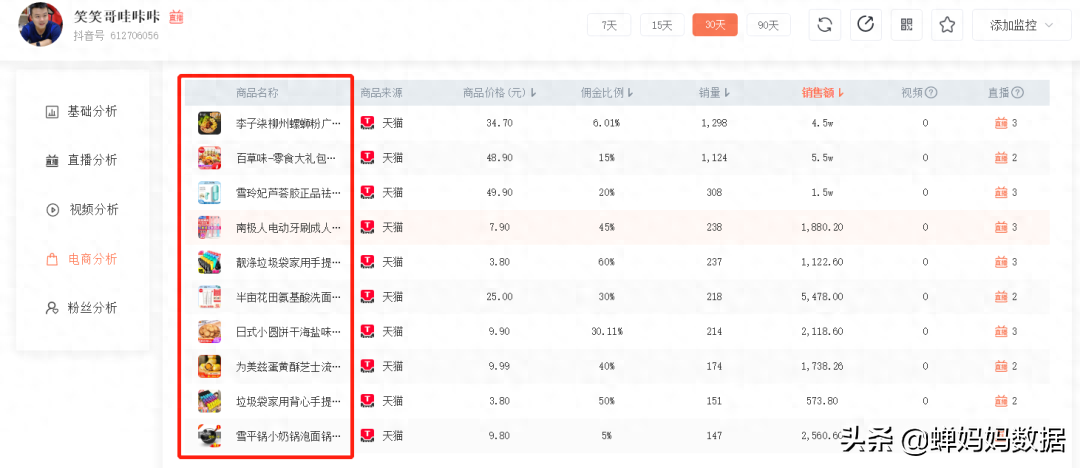Click help icon next to 视频 header
Image resolution: width=1080 pixels, height=468 pixels.
931,92
